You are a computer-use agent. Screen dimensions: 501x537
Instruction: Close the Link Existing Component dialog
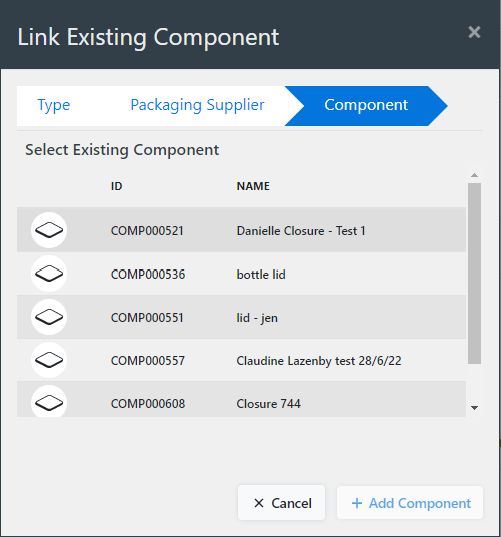(x=474, y=32)
